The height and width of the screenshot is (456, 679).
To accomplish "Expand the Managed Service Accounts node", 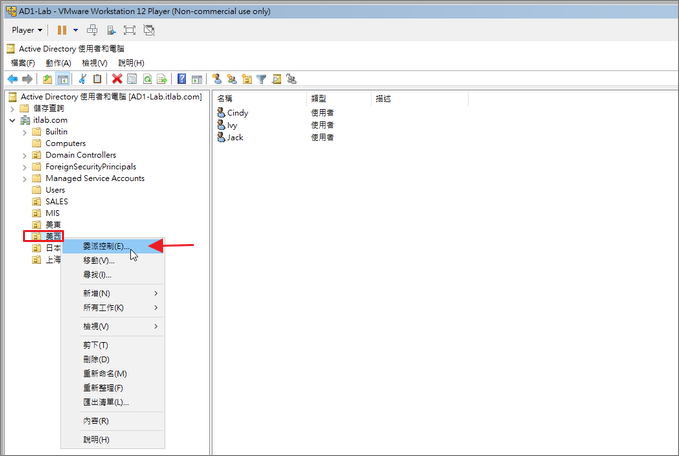I will tap(24, 179).
